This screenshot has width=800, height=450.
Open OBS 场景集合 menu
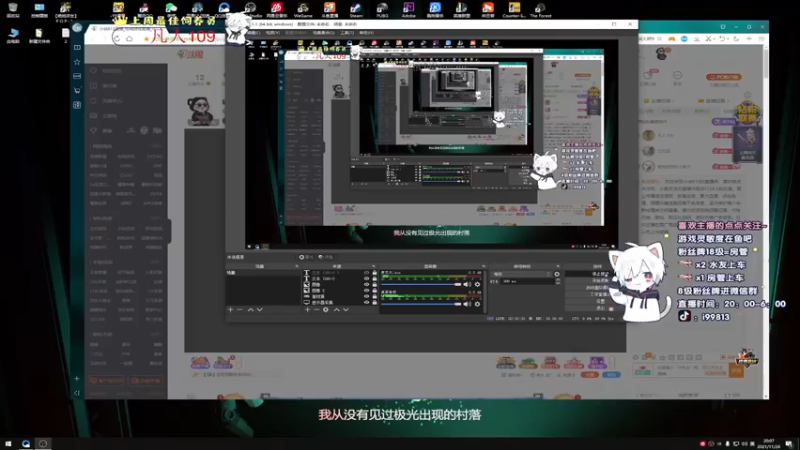pyautogui.click(x=323, y=33)
